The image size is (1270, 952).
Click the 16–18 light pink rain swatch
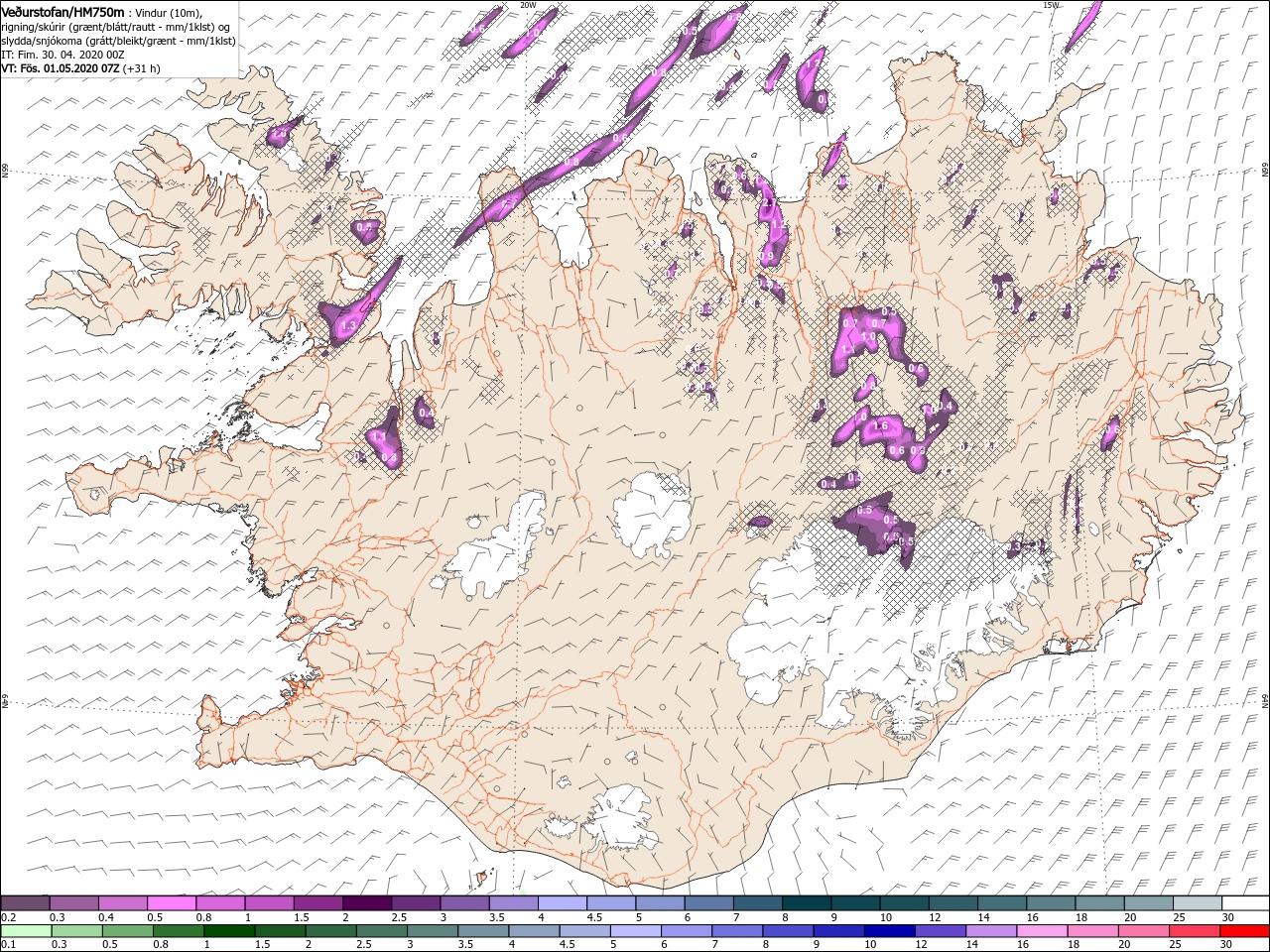click(x=1041, y=931)
